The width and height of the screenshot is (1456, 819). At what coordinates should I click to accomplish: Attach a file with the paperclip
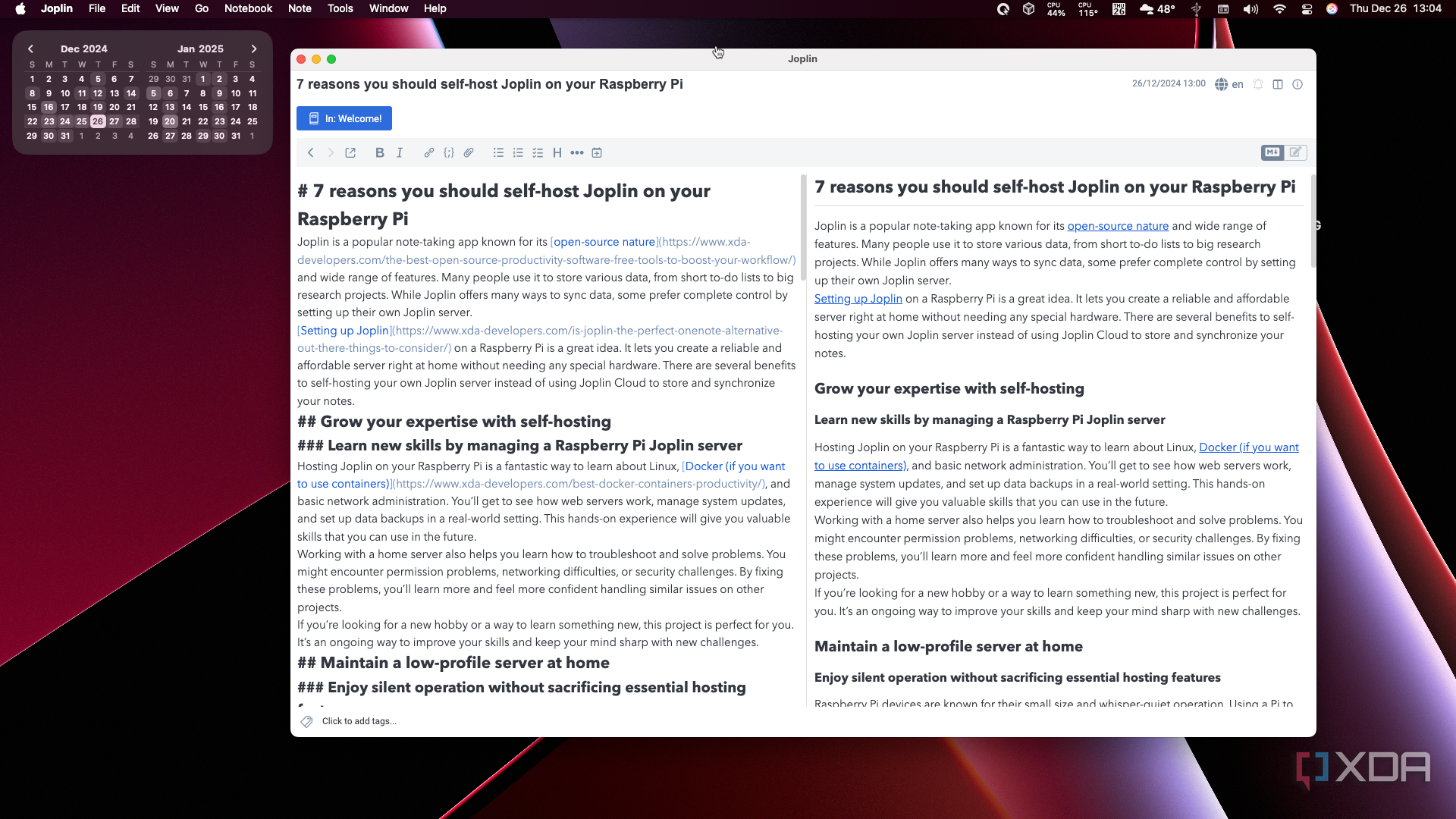(469, 152)
